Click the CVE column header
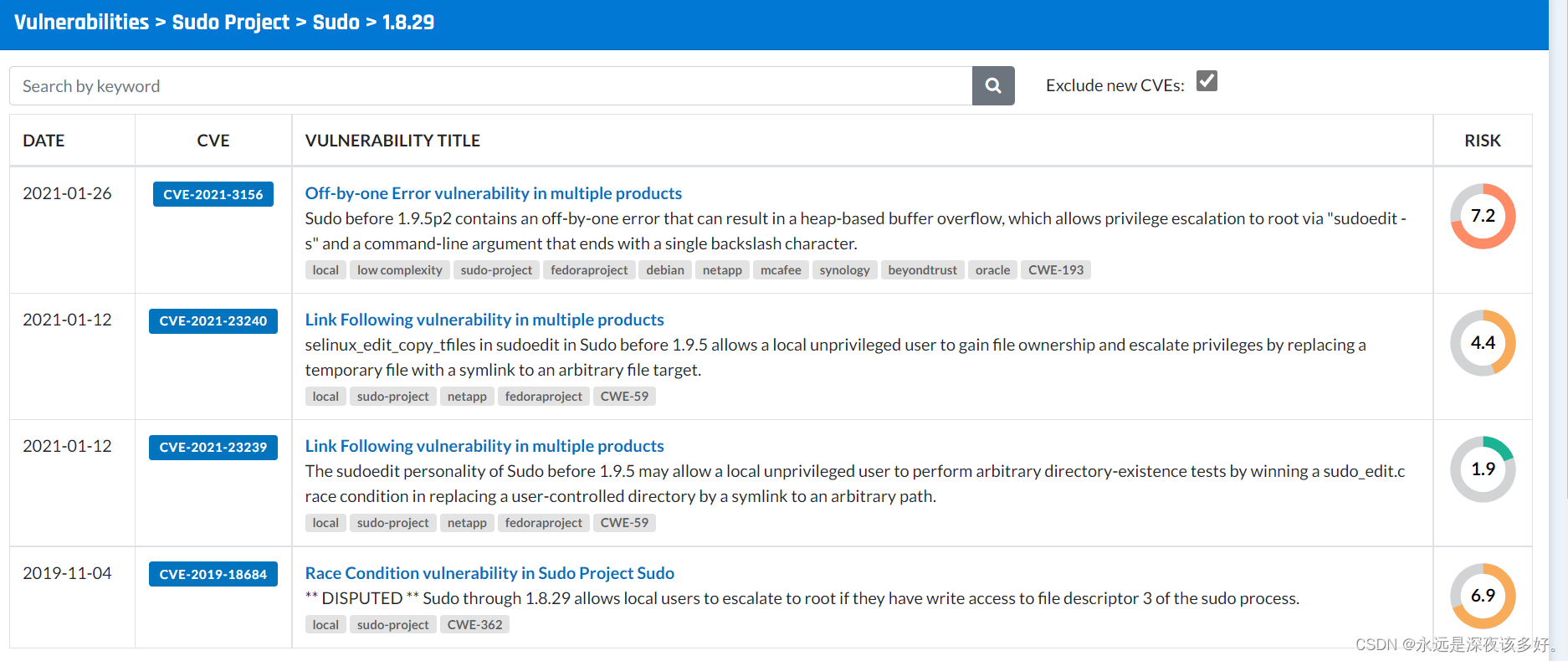 (213, 141)
